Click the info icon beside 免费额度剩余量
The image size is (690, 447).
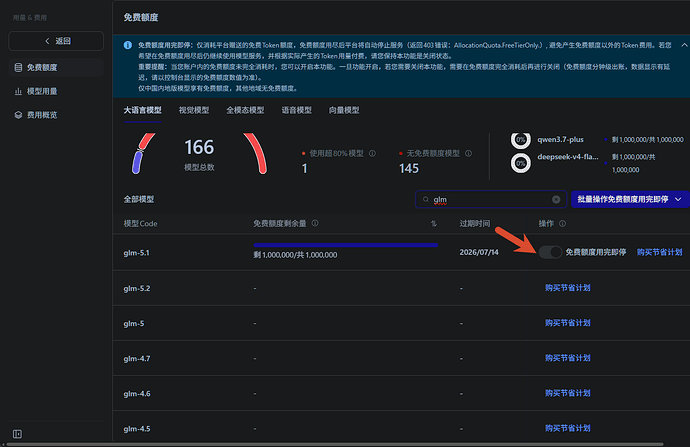coord(315,223)
